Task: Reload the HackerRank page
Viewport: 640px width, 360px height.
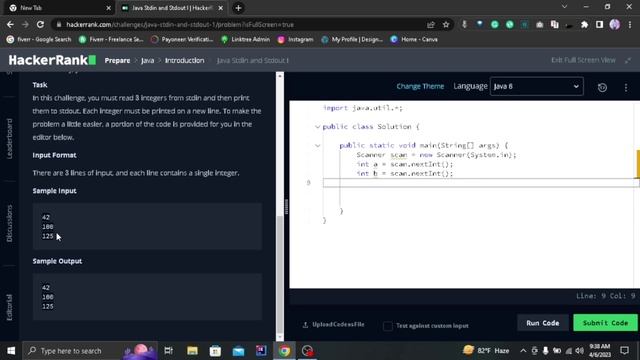Action: 40,24
